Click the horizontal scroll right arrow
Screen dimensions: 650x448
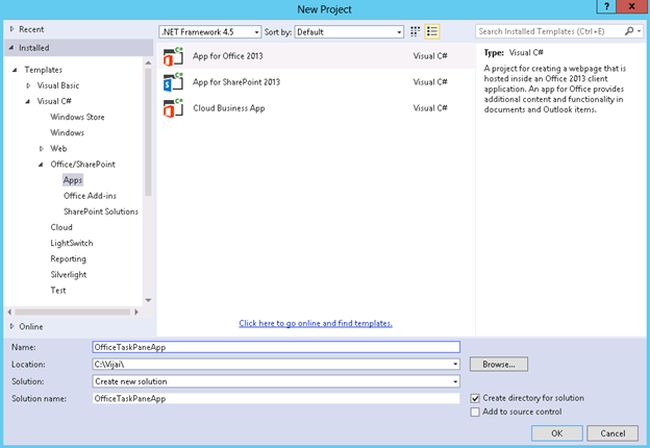click(136, 312)
